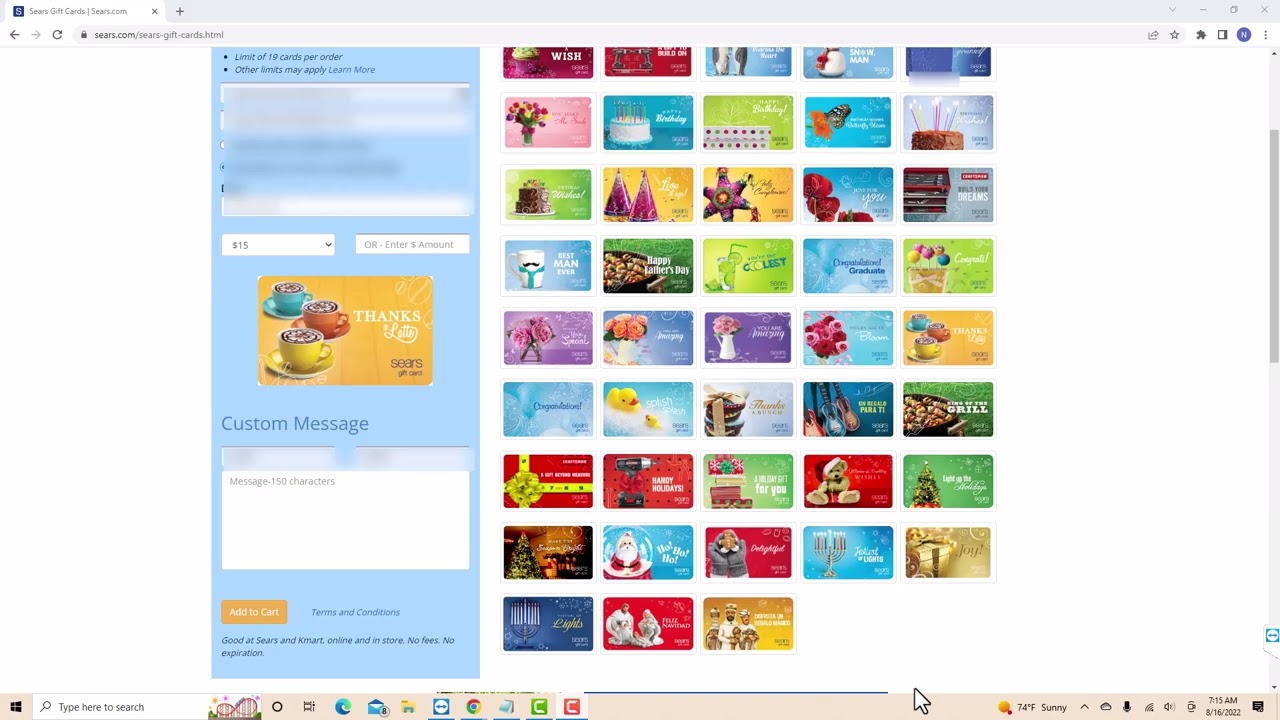Screen dimensions: 1280x720
Task: Select the Ho Ho Ho Santa card
Action: (648, 552)
